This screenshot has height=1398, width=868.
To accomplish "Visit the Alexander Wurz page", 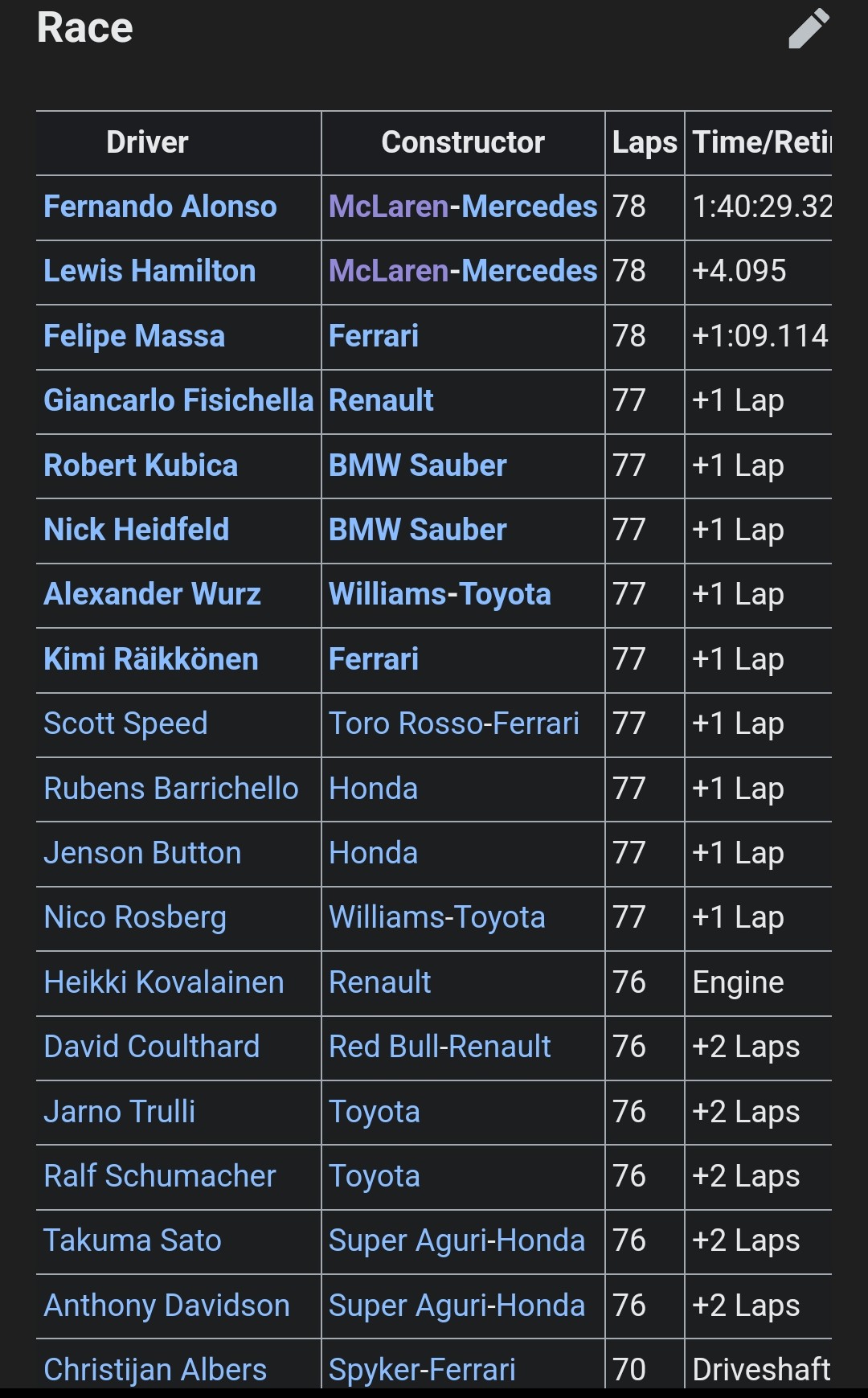I will (x=153, y=594).
